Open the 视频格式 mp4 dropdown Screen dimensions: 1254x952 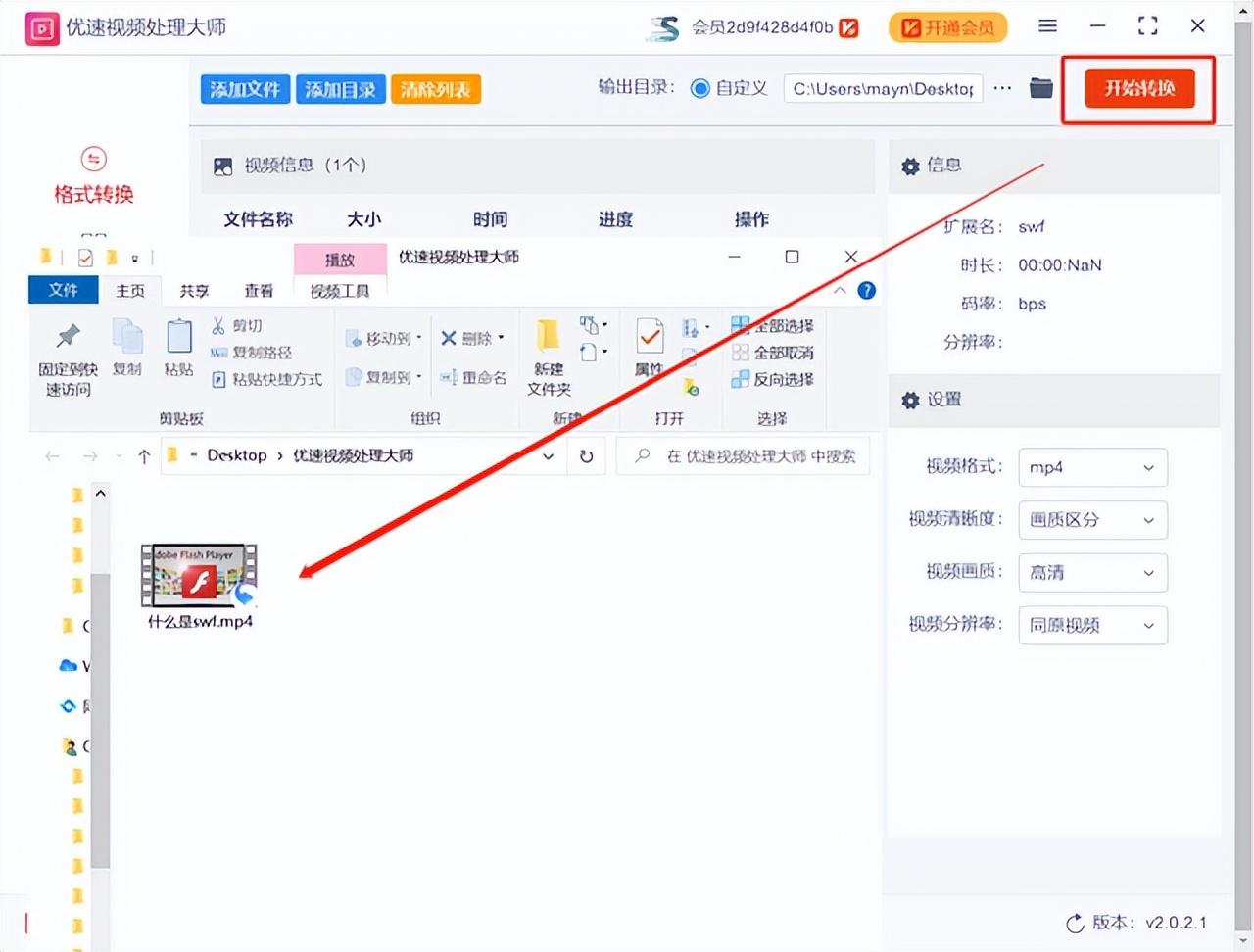point(1092,468)
